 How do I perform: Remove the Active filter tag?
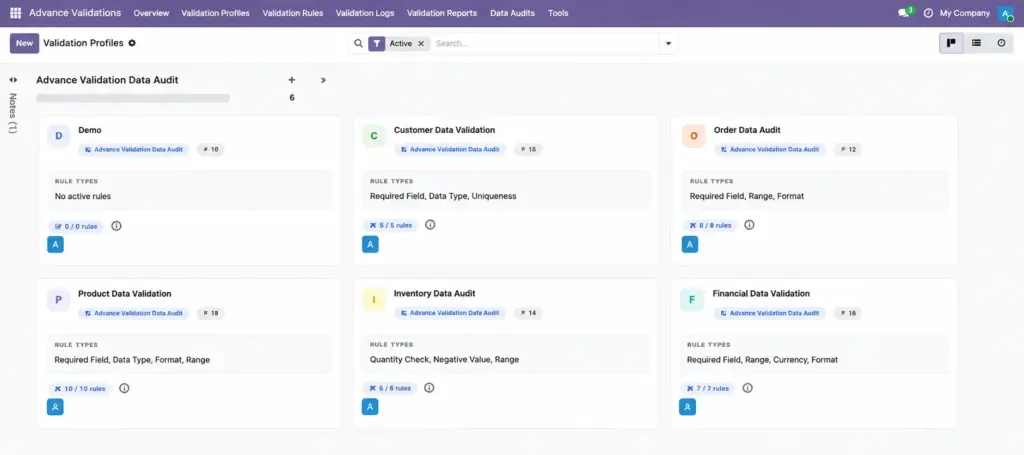[x=421, y=43]
